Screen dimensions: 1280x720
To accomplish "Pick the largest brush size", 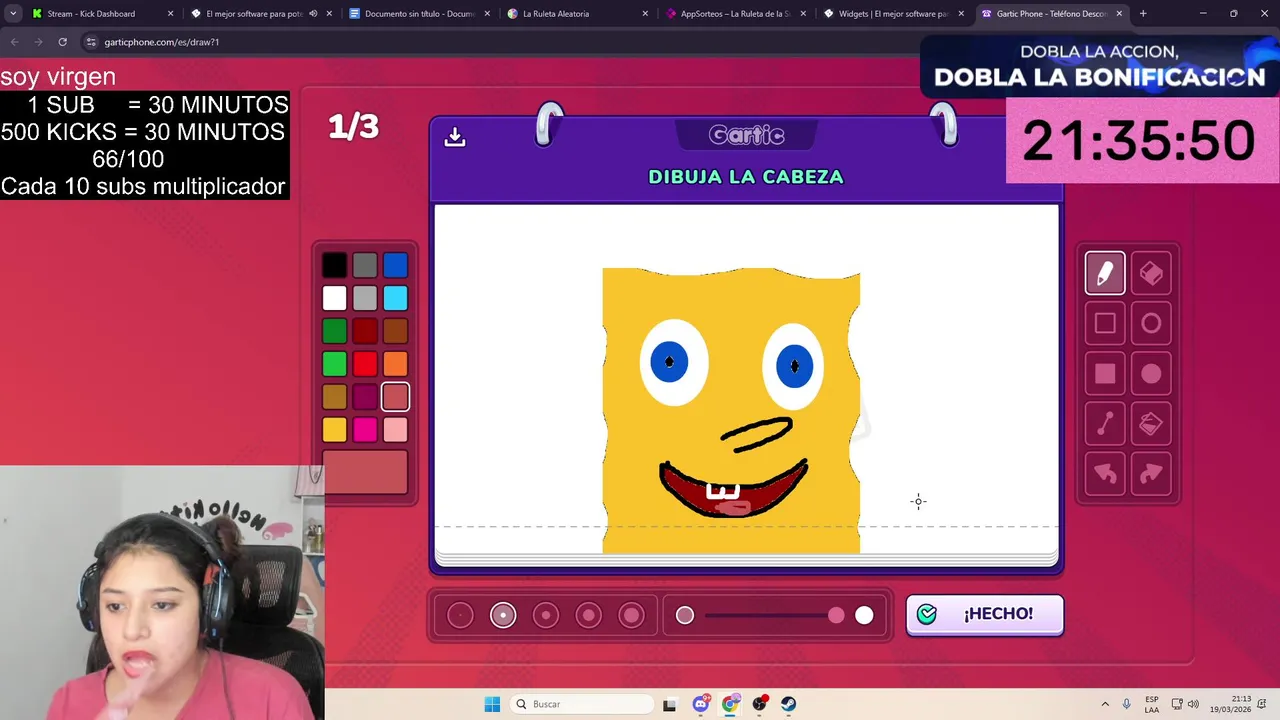I will (x=632, y=615).
